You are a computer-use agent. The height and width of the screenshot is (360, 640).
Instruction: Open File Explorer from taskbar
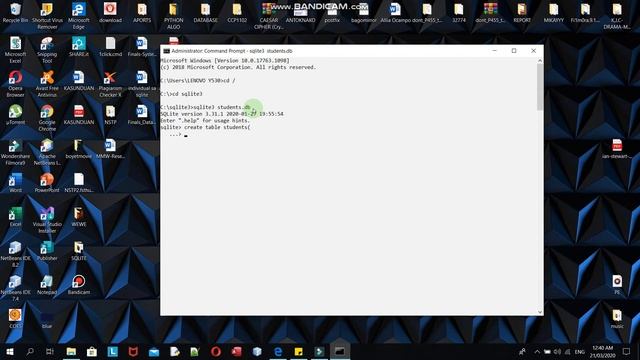(x=71, y=351)
